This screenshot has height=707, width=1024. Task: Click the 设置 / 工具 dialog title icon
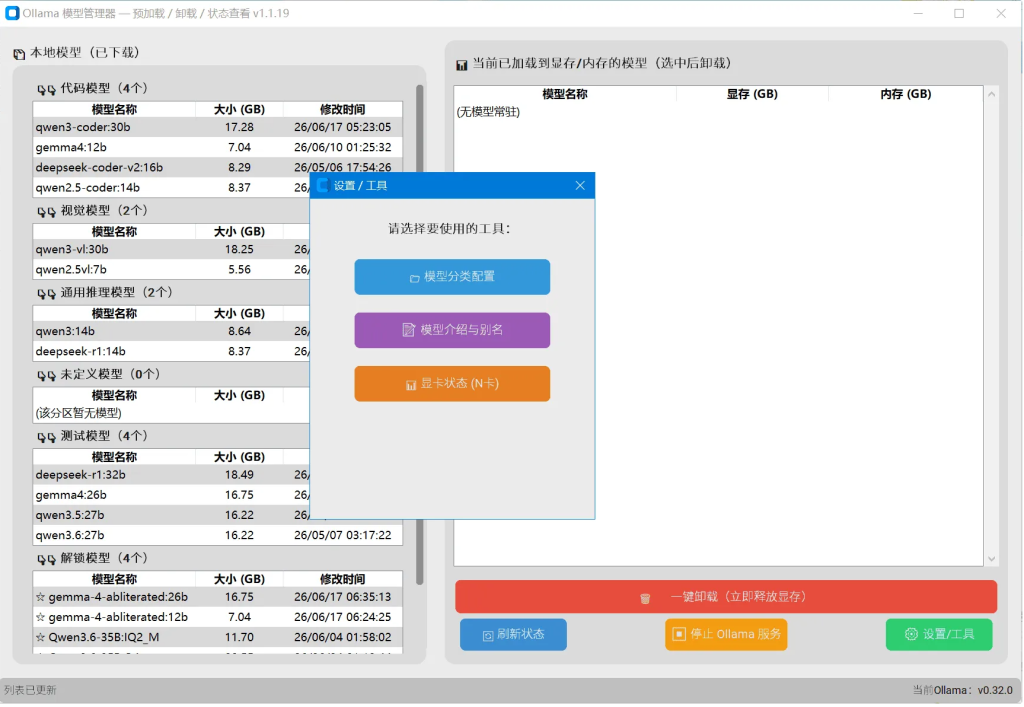click(322, 185)
